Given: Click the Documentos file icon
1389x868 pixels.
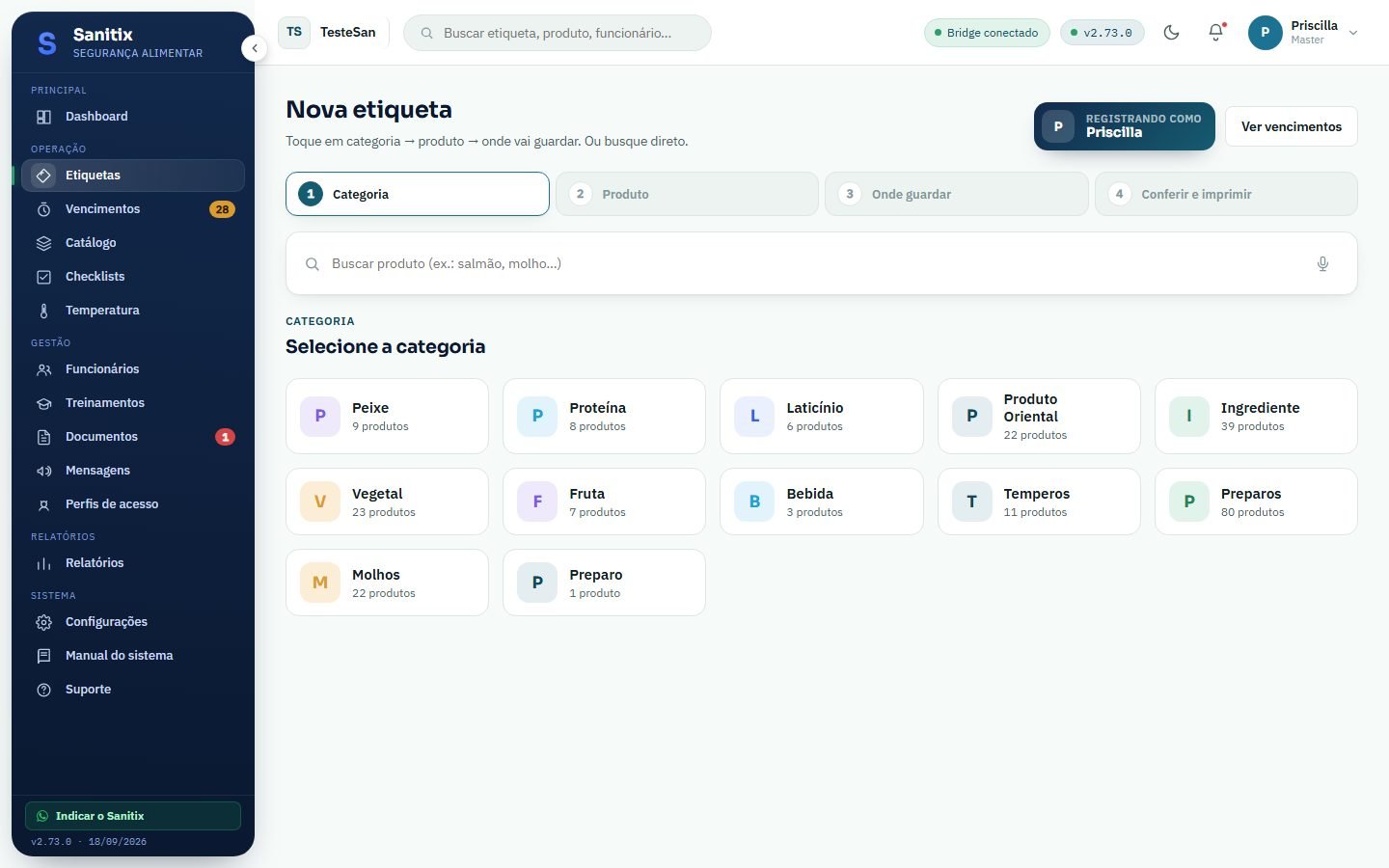Looking at the screenshot, I should [43, 437].
